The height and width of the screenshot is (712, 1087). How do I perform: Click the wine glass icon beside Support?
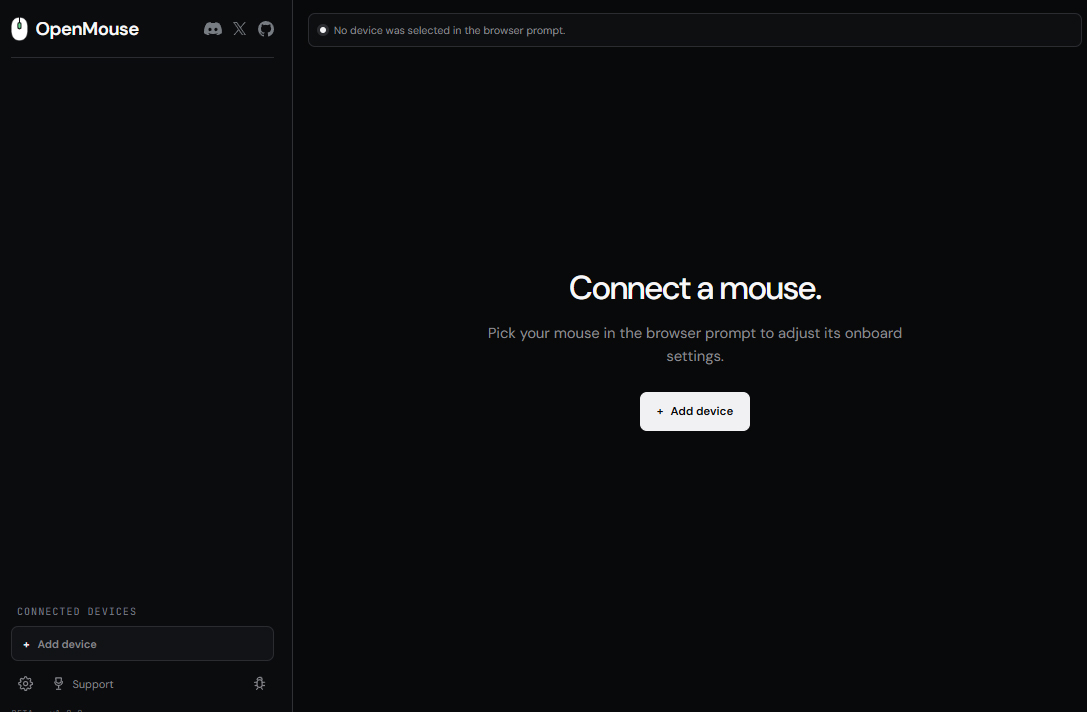(58, 684)
